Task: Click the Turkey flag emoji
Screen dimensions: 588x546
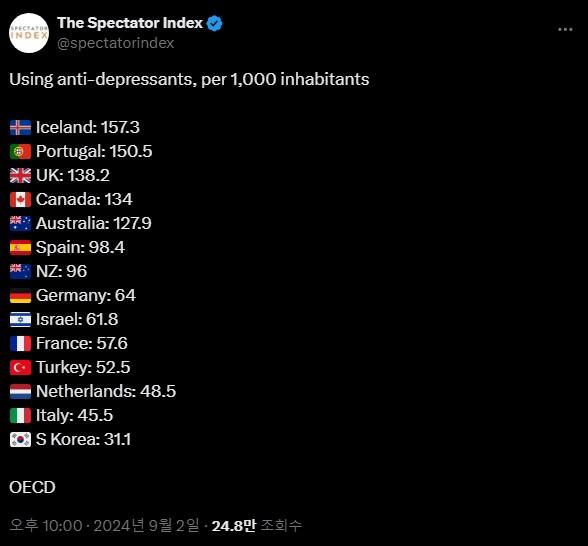Action: click(20, 368)
